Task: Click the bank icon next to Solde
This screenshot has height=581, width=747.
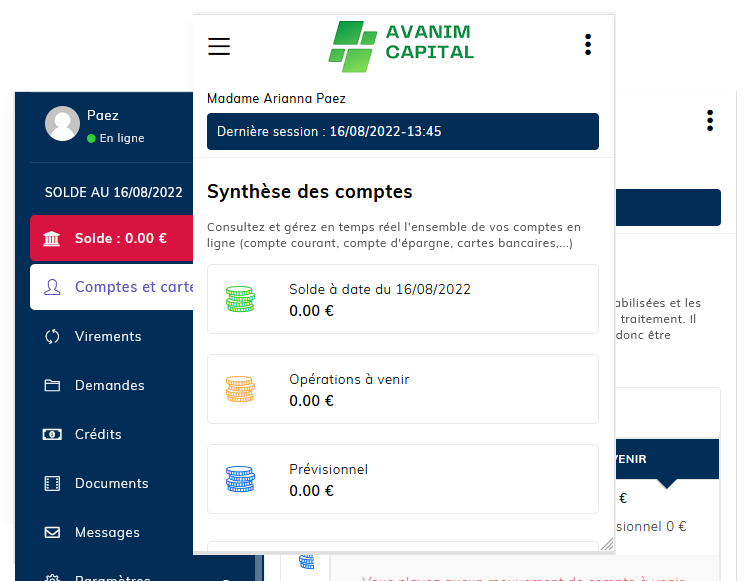Action: tap(51, 238)
